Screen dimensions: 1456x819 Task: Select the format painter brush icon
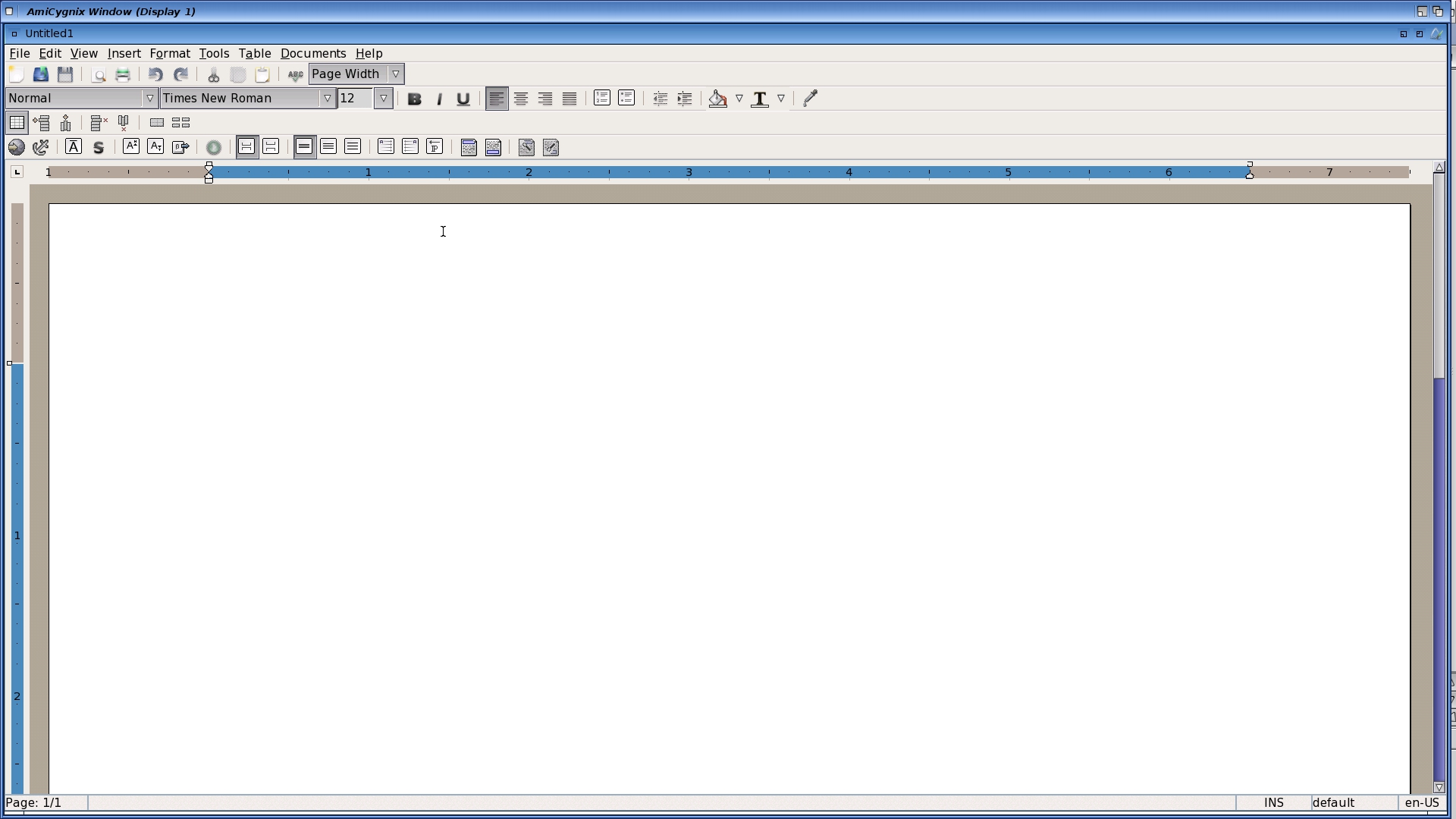(x=810, y=99)
